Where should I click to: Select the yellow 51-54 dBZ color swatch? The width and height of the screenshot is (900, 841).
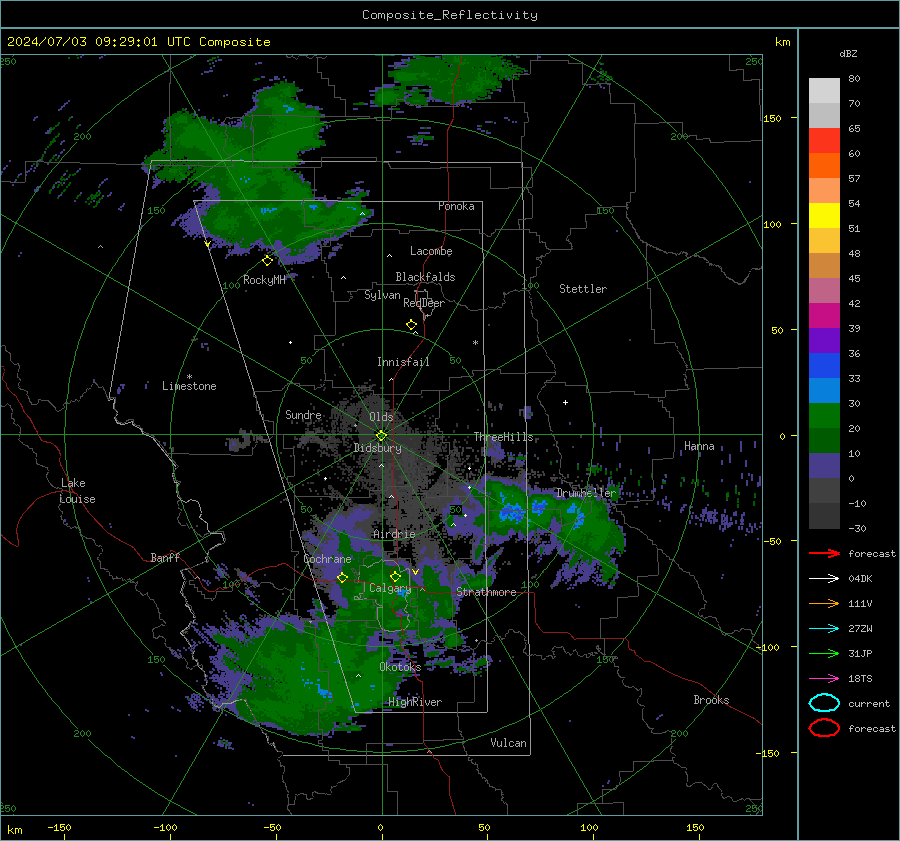pos(824,216)
